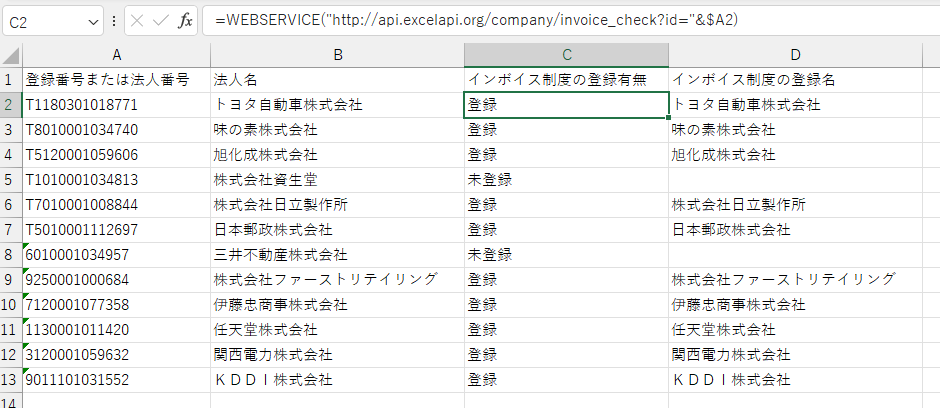The width and height of the screenshot is (940, 408).
Task: Select 株式会社ファーストリテイリング in column D
Action: point(783,279)
